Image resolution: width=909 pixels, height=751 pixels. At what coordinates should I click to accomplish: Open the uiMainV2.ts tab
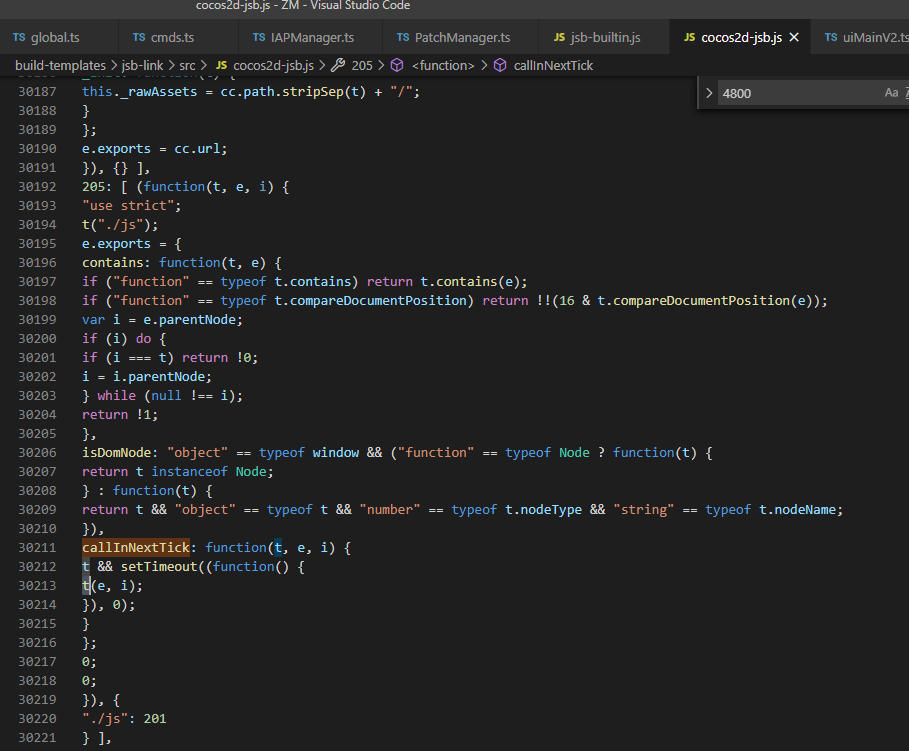point(873,38)
